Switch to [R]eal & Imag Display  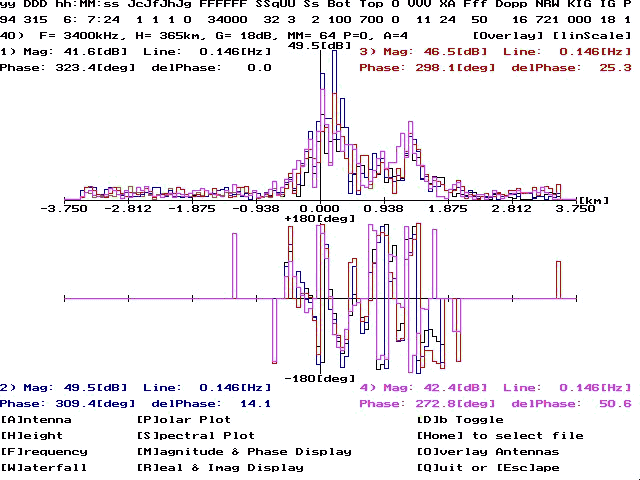pyautogui.click(x=220, y=468)
